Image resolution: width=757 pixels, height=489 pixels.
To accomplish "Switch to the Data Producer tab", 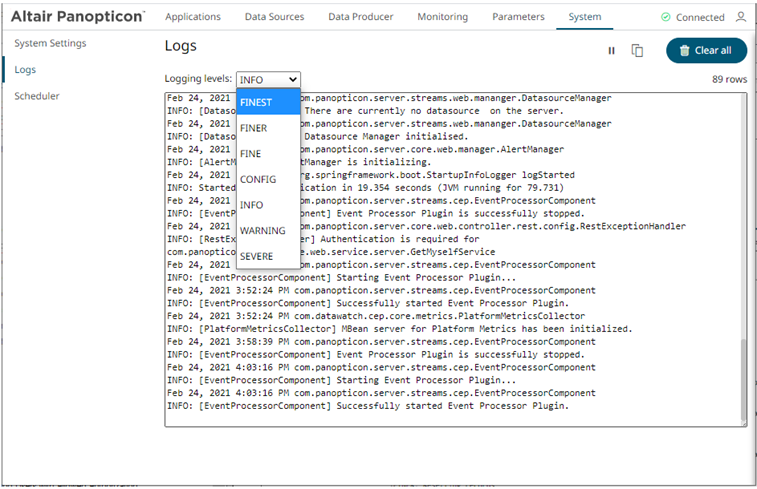I will (x=361, y=16).
